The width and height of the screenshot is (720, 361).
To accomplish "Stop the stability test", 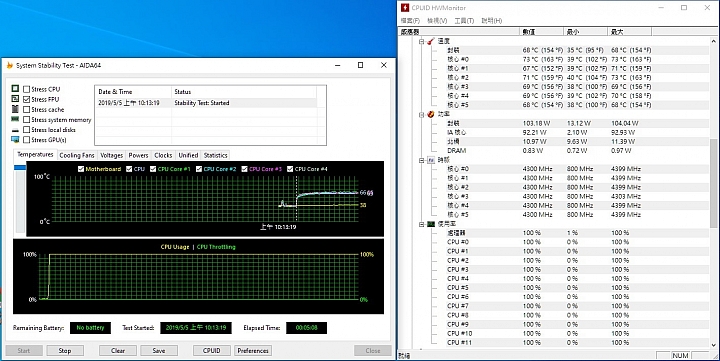I will tap(65, 350).
